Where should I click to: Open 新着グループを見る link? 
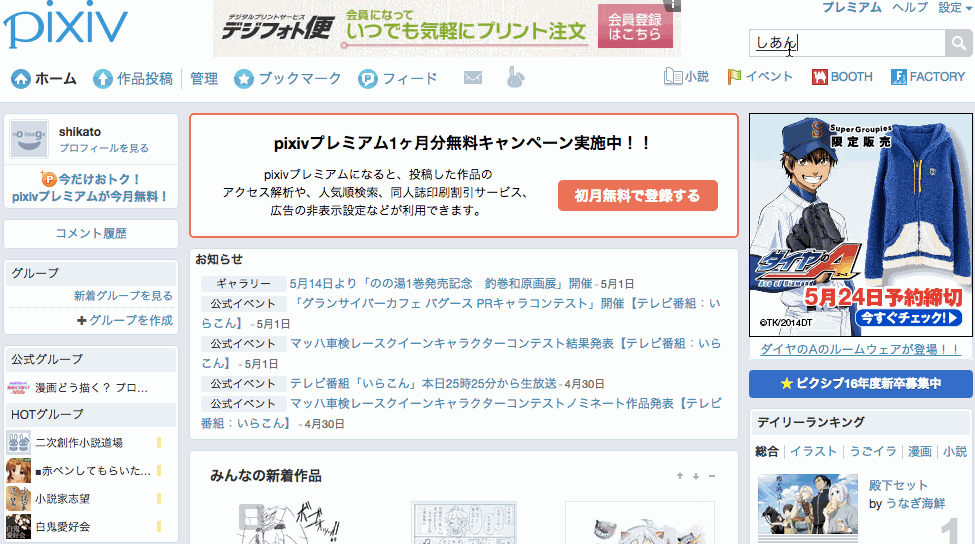click(123, 295)
